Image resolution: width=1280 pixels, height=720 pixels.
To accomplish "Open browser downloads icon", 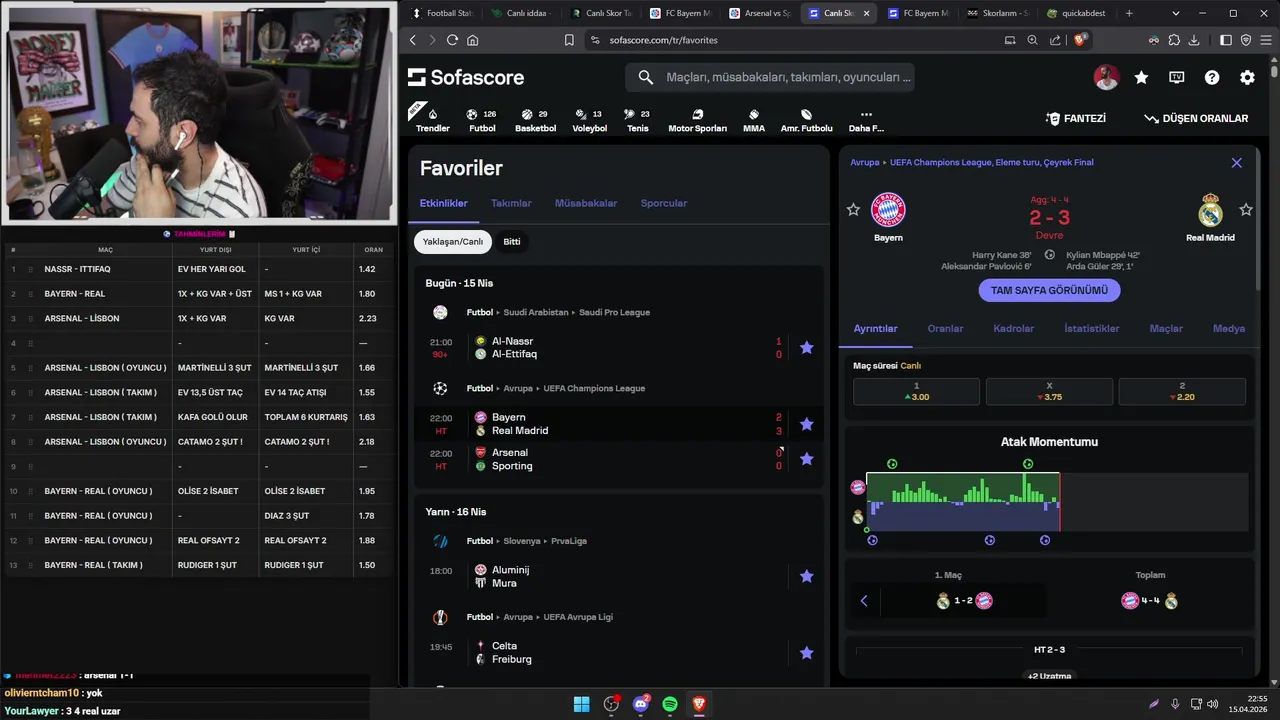I will (x=1194, y=40).
